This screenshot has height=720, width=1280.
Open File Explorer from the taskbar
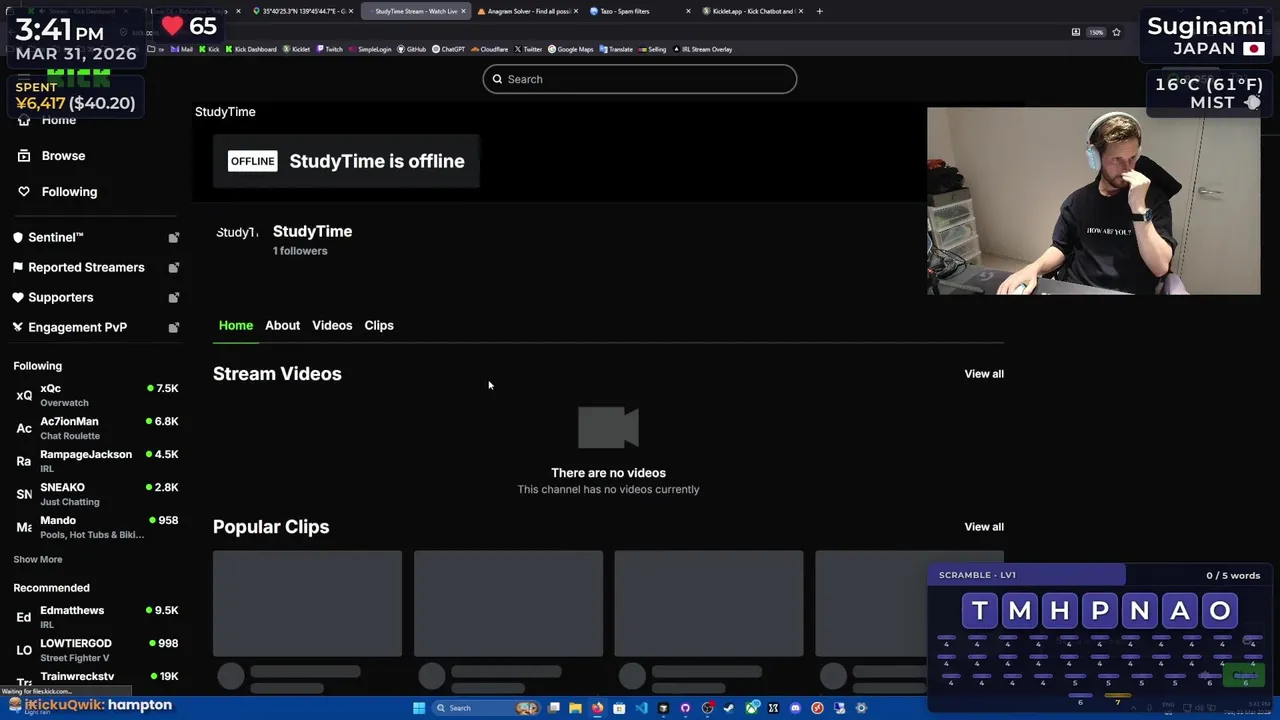[575, 708]
